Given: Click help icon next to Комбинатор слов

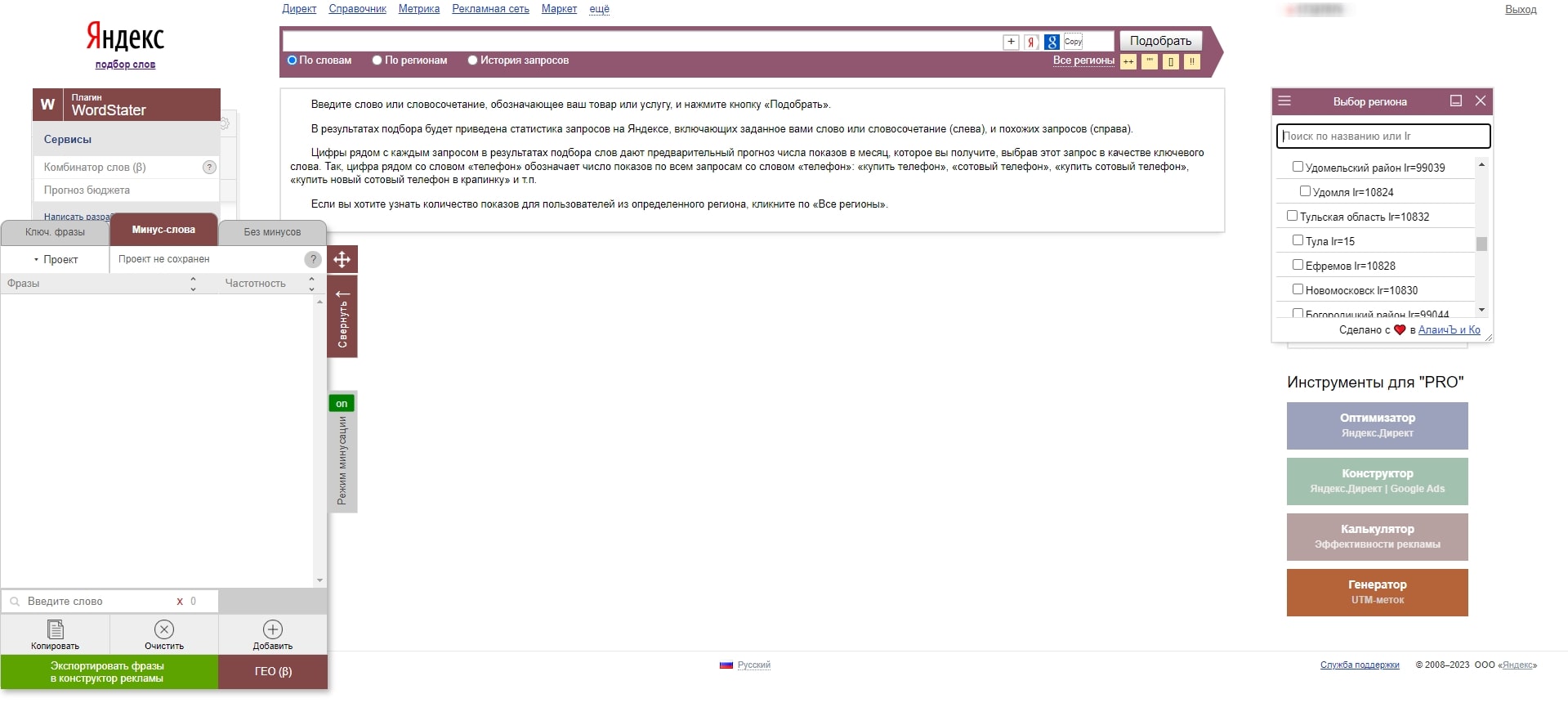Looking at the screenshot, I should pos(209,167).
